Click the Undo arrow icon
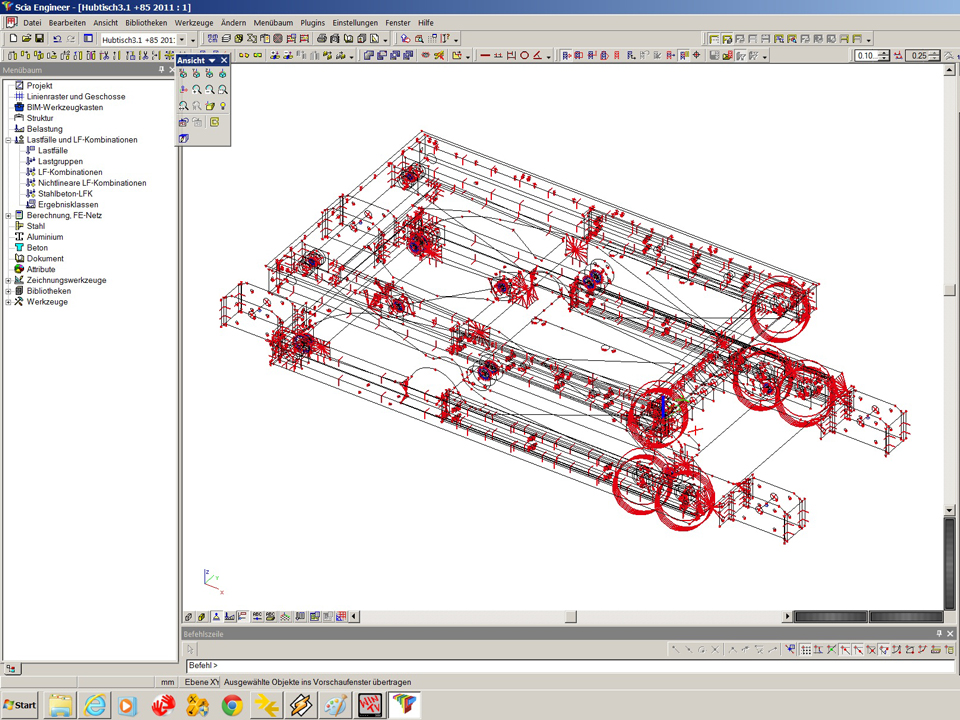The width and height of the screenshot is (960, 720). (x=57, y=39)
